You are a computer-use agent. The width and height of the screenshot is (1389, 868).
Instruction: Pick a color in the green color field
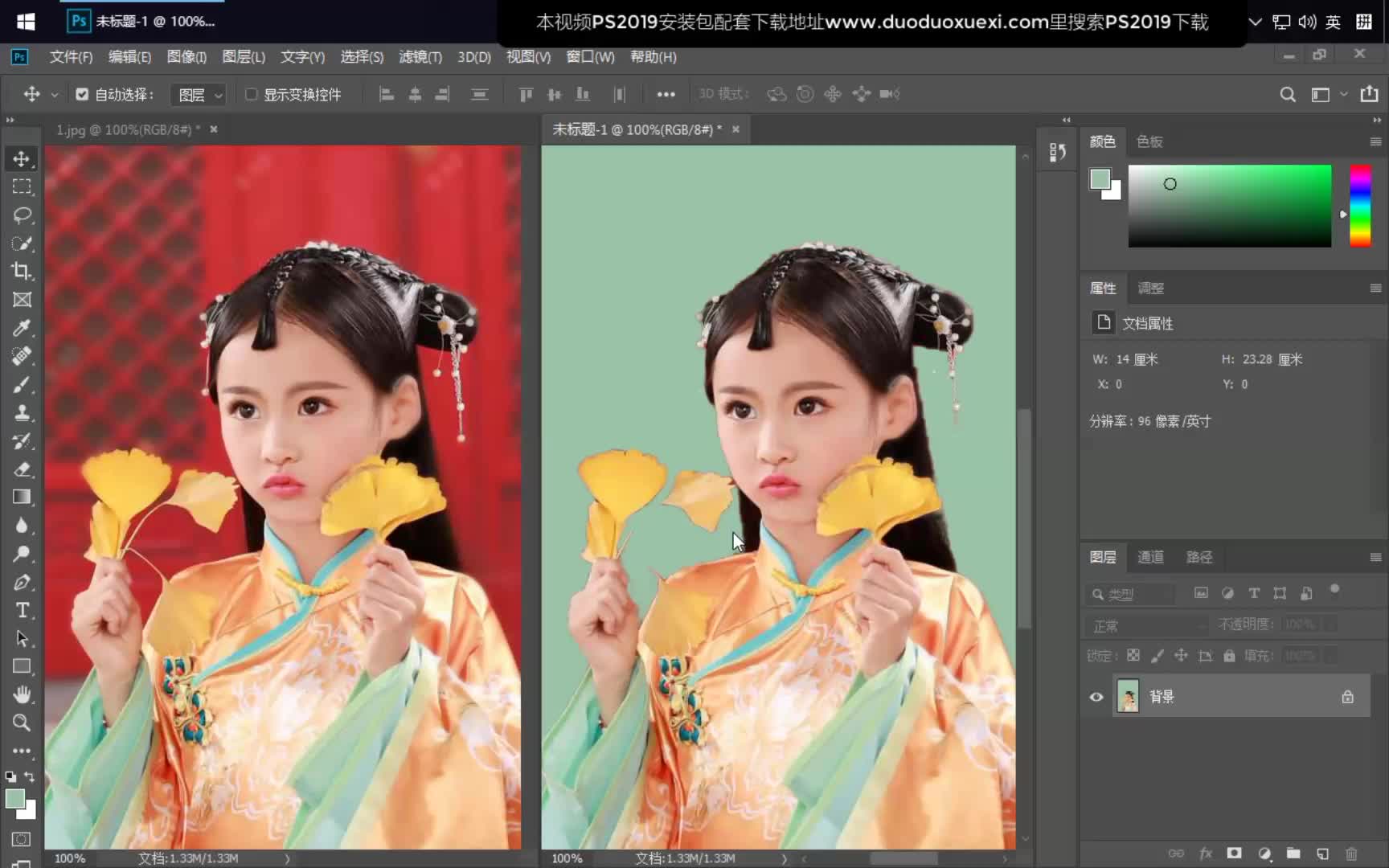(1230, 206)
